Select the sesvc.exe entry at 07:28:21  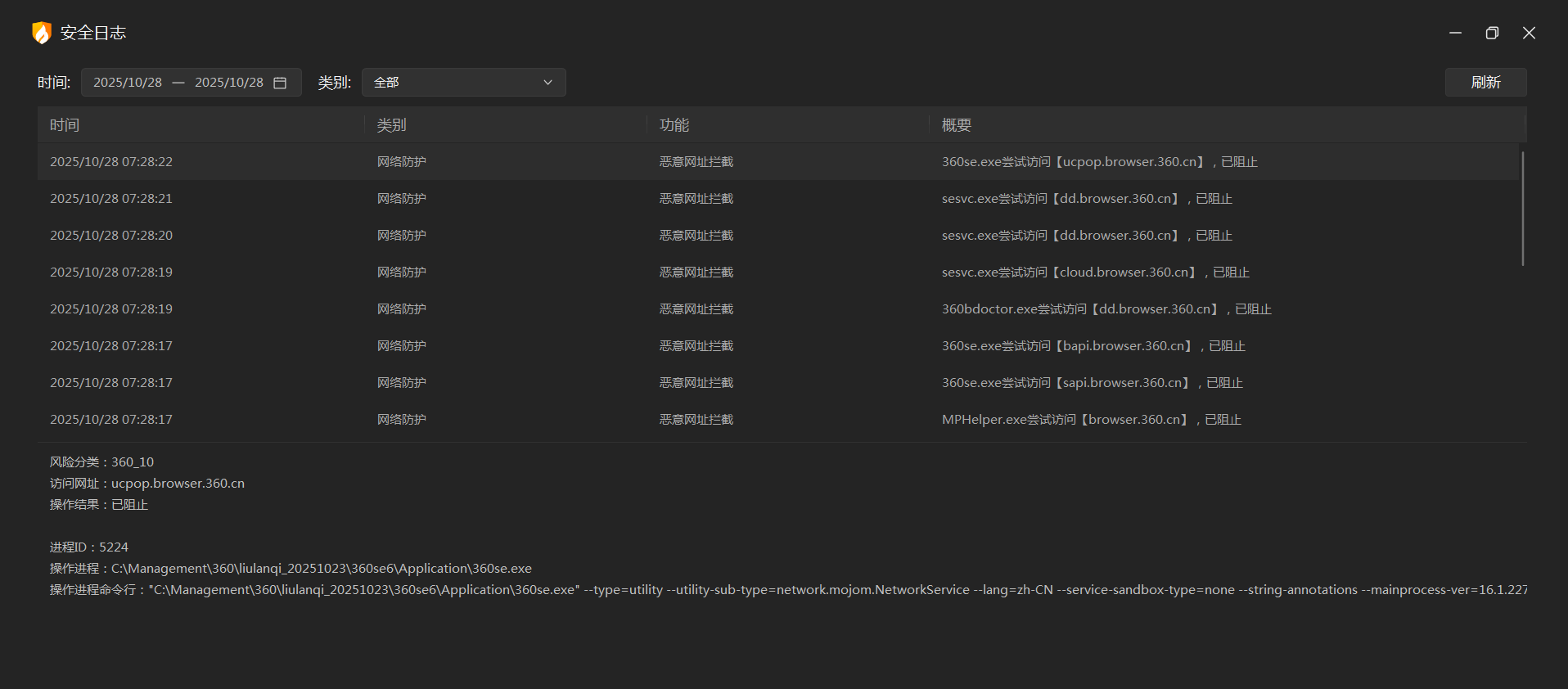point(778,199)
